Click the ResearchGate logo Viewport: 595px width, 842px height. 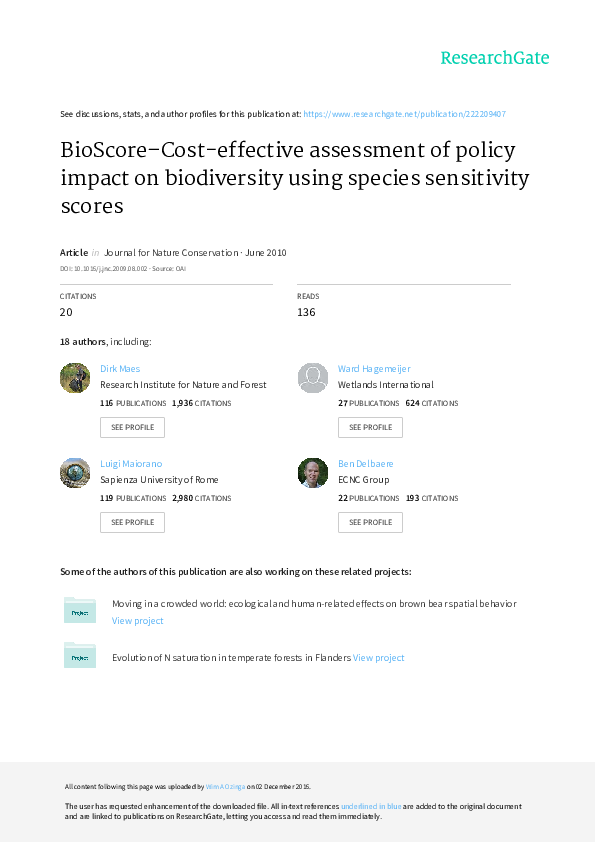(x=494, y=59)
